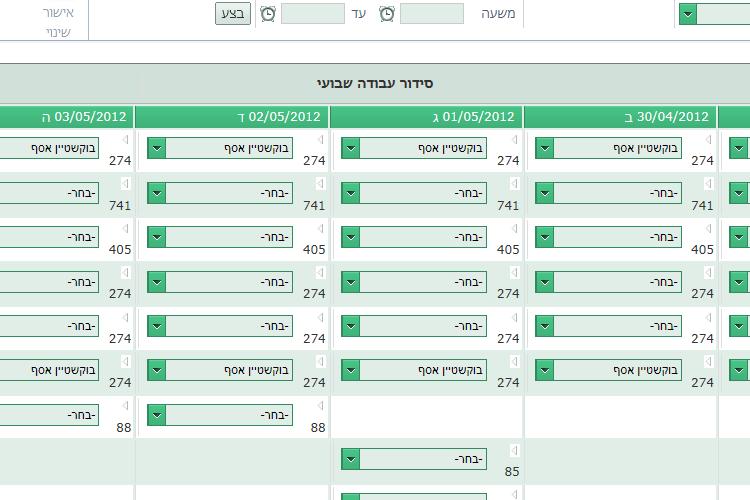Open the -בחר- dropdown in the 741 row under 30/04/2012

pyautogui.click(x=544, y=193)
